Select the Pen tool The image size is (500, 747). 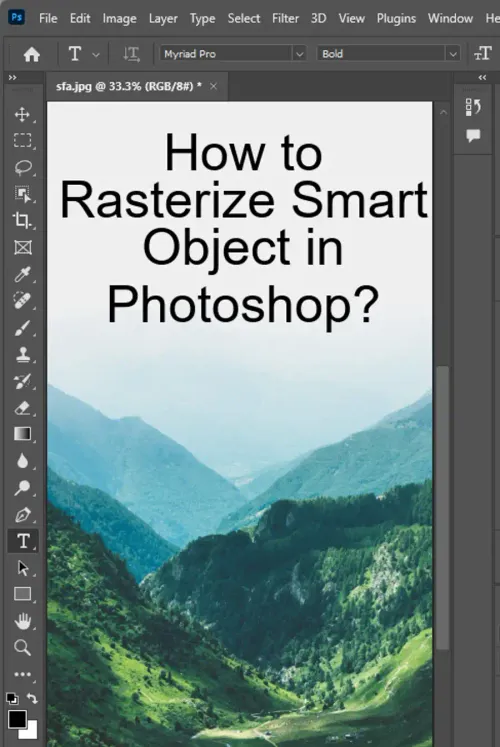[22, 515]
